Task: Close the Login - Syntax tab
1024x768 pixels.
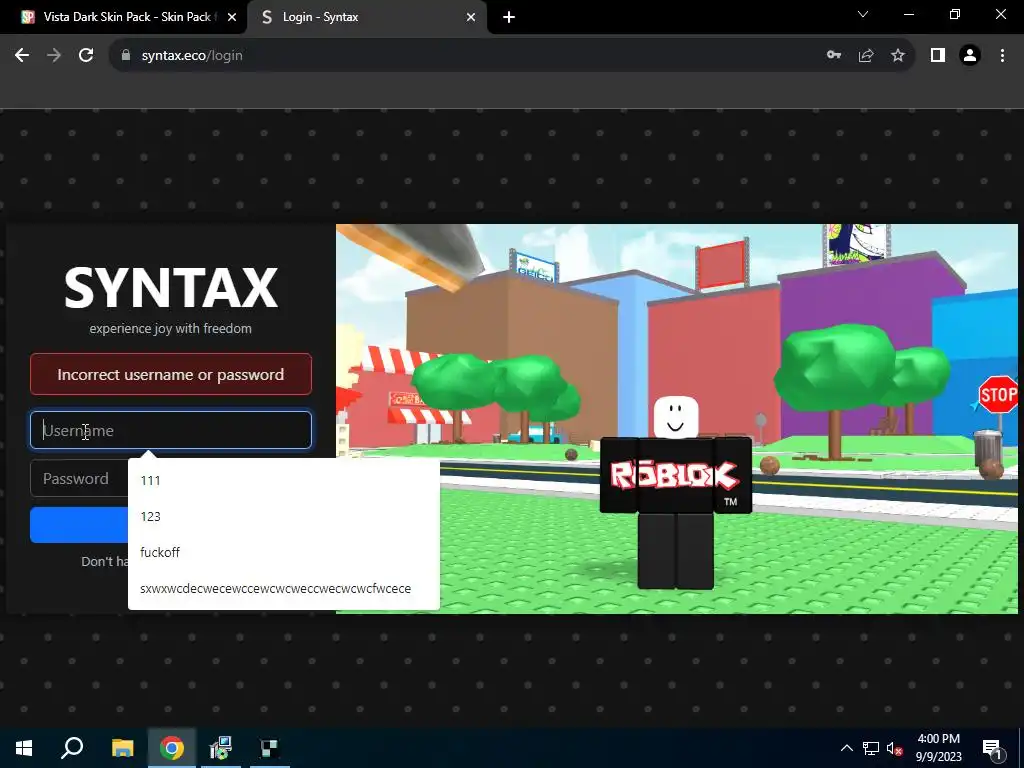Action: [471, 18]
